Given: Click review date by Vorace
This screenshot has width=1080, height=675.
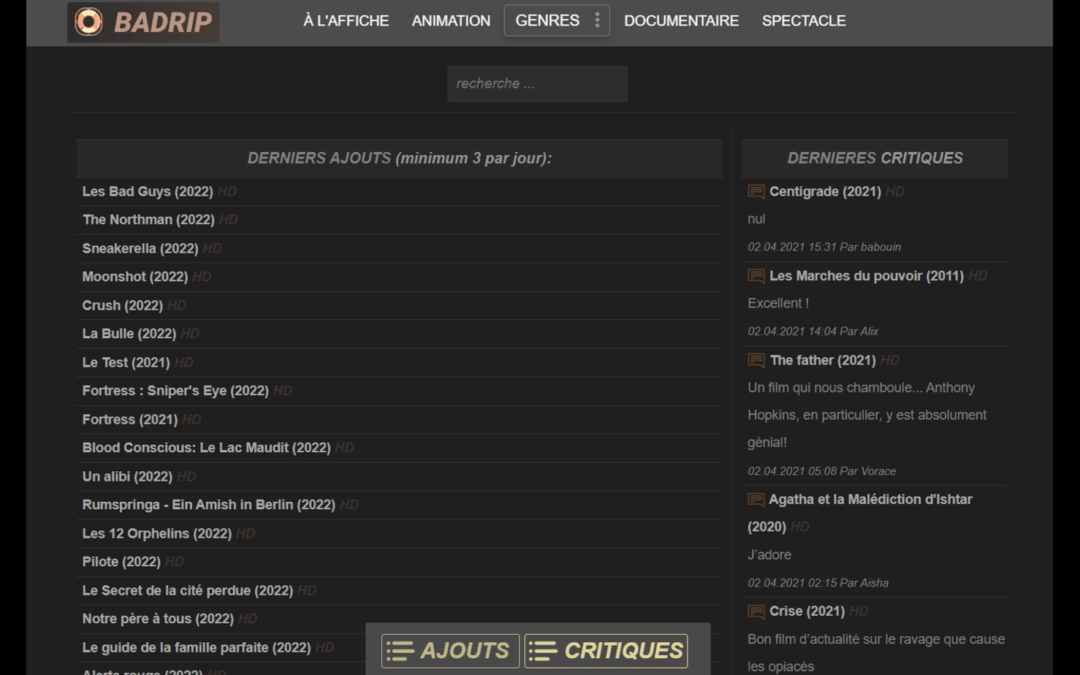Looking at the screenshot, I should click(822, 472).
